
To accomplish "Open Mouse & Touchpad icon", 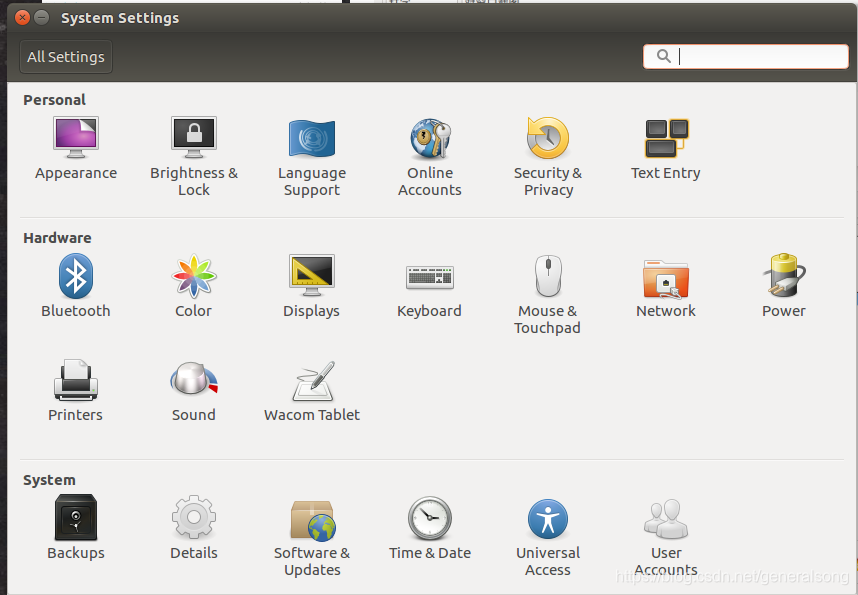I will coord(548,275).
